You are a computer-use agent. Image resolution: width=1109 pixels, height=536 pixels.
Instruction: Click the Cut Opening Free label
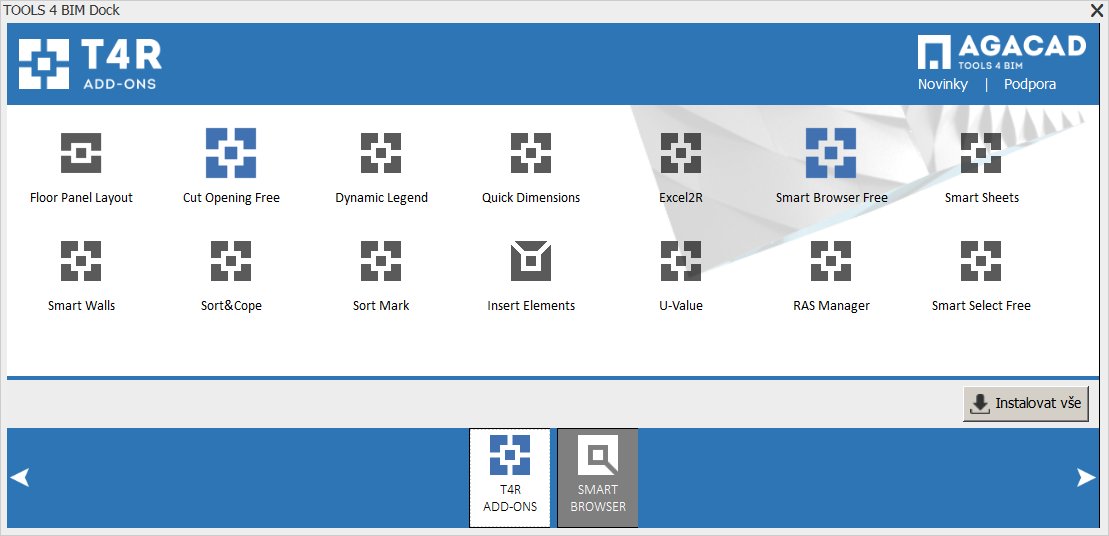click(231, 198)
